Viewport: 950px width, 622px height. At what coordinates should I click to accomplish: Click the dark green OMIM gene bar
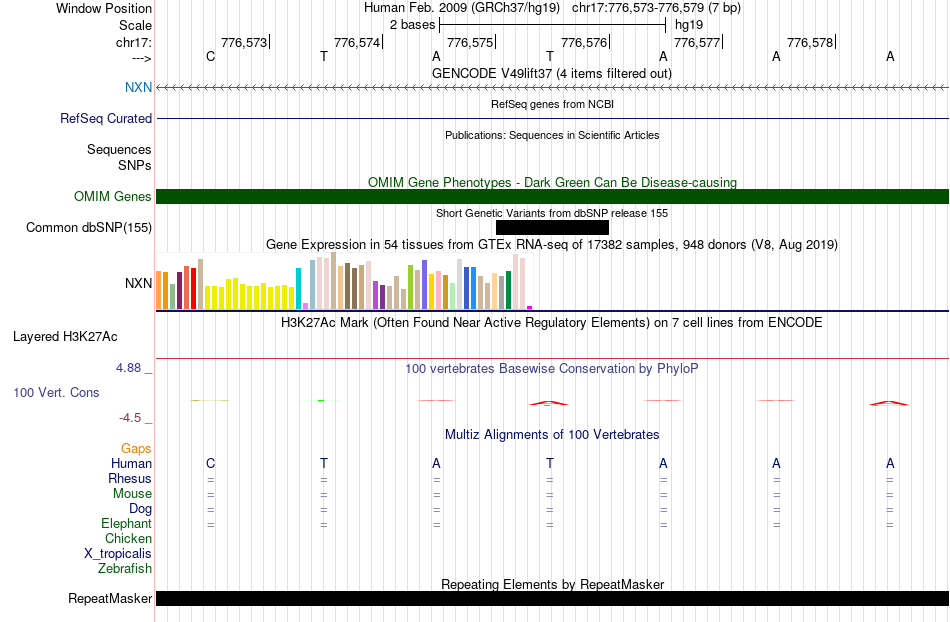tap(552, 196)
